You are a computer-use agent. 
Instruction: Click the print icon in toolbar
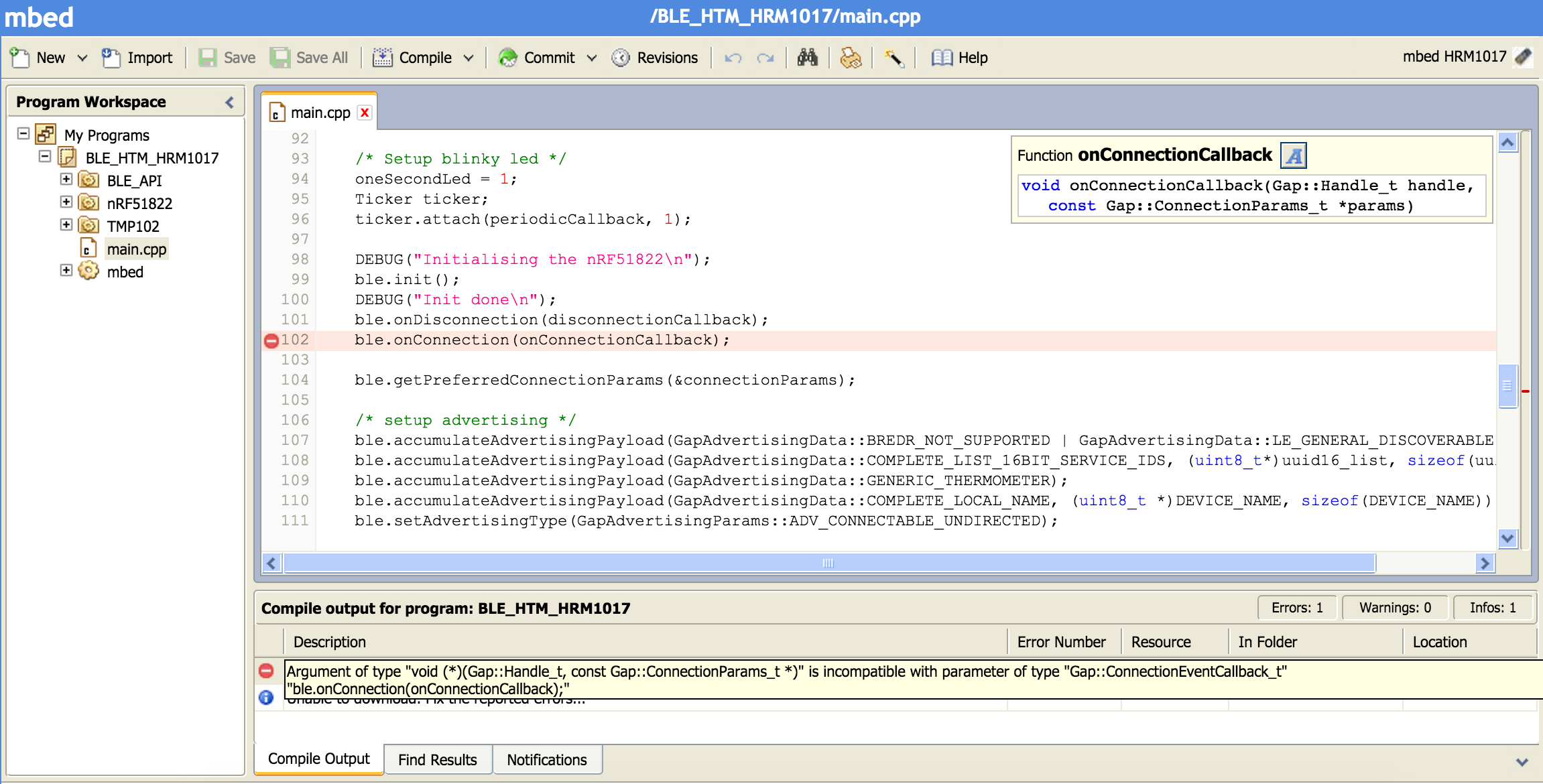tap(851, 58)
